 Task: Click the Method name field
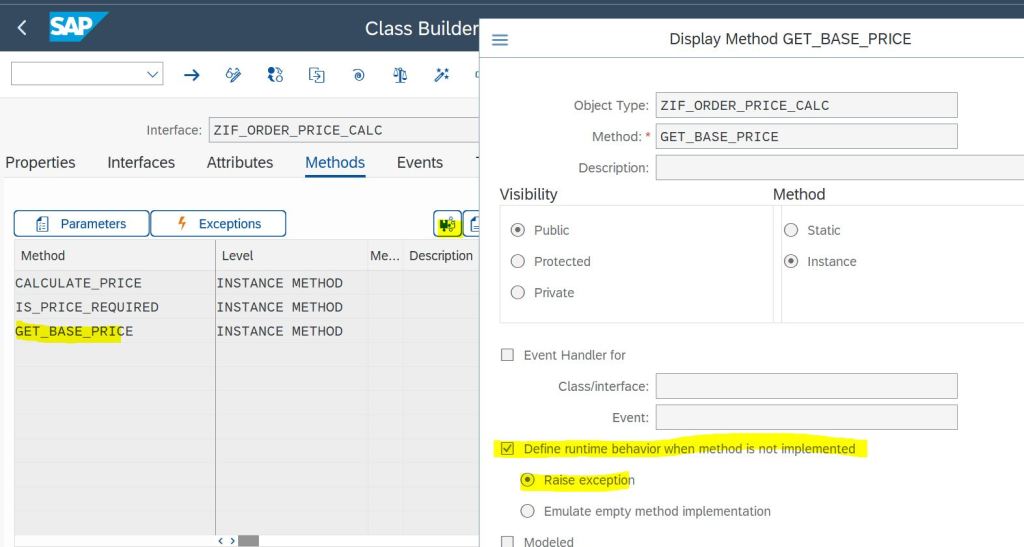pyautogui.click(x=807, y=136)
